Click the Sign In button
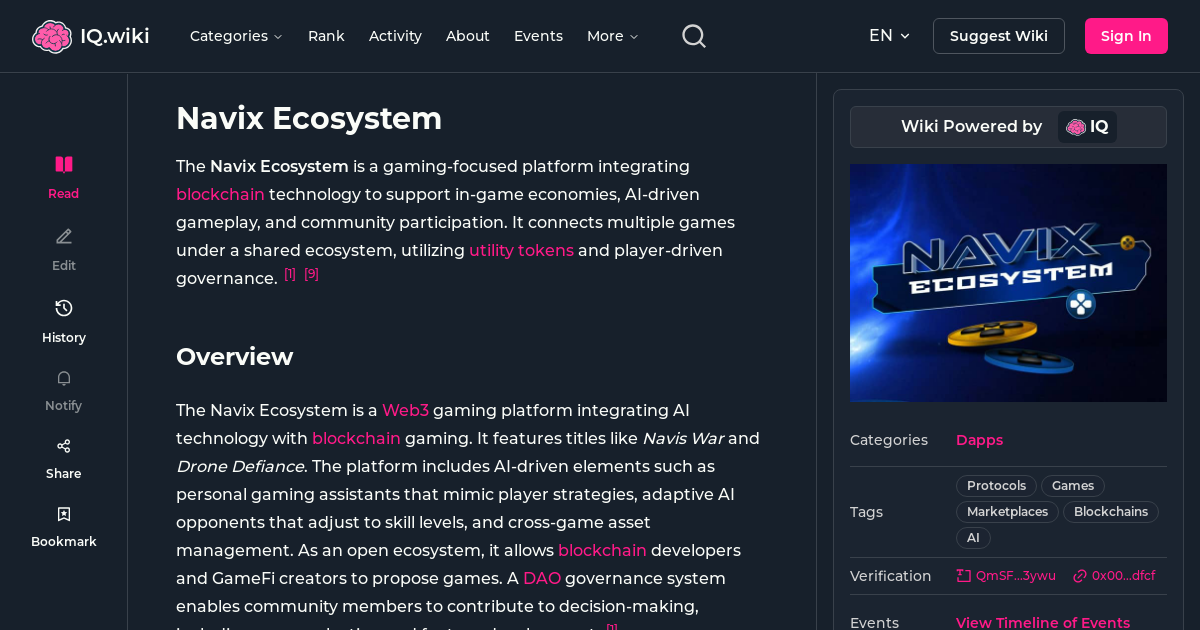Screen dimensions: 1200x630 (x=1126, y=35)
